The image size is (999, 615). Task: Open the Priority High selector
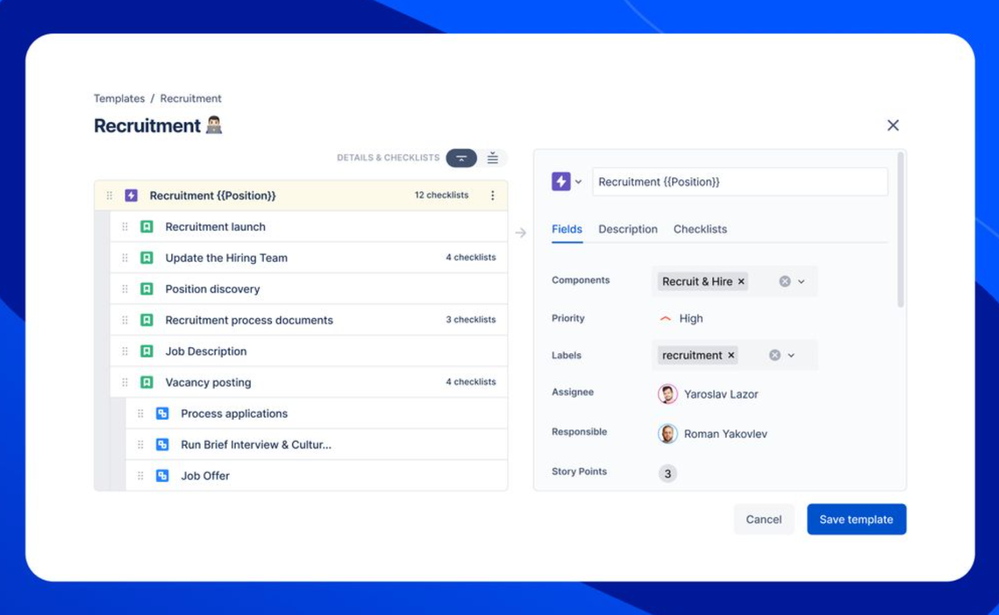(681, 319)
